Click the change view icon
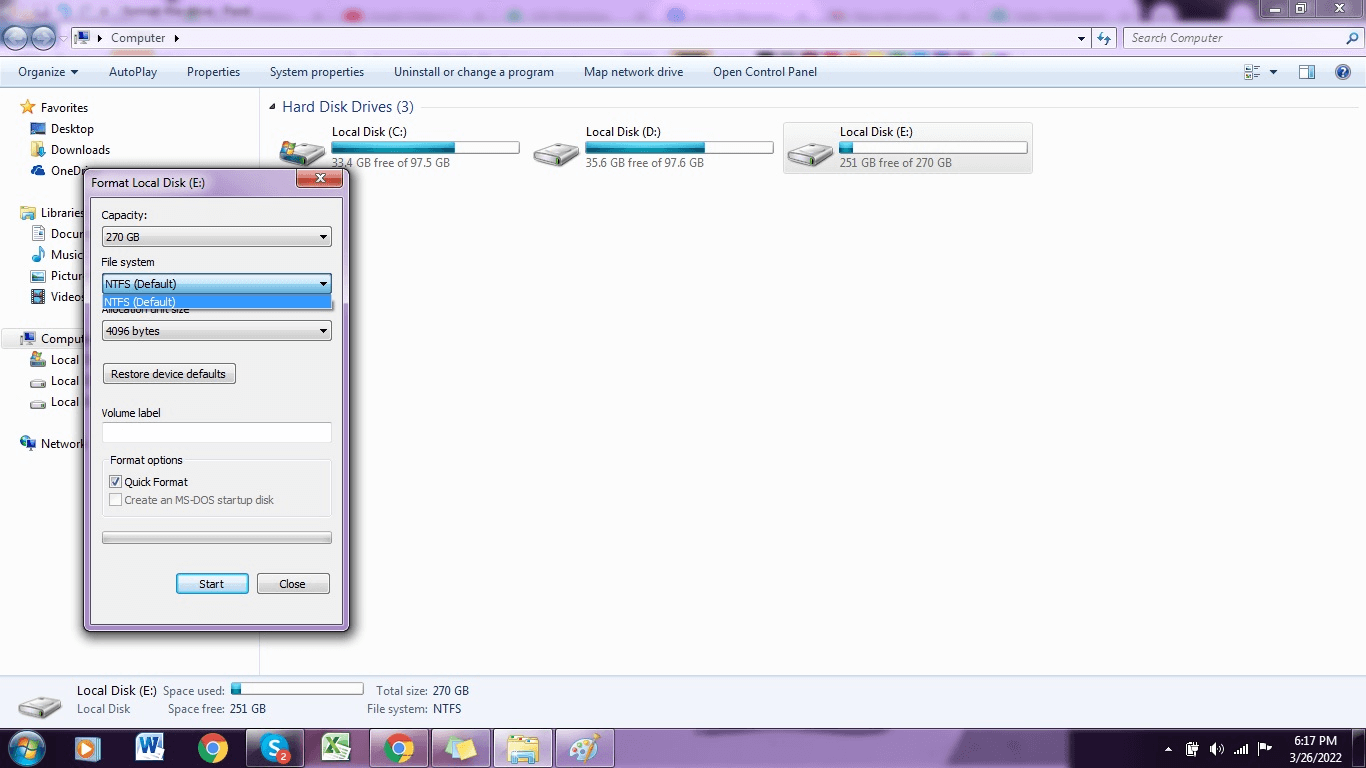 (1252, 72)
